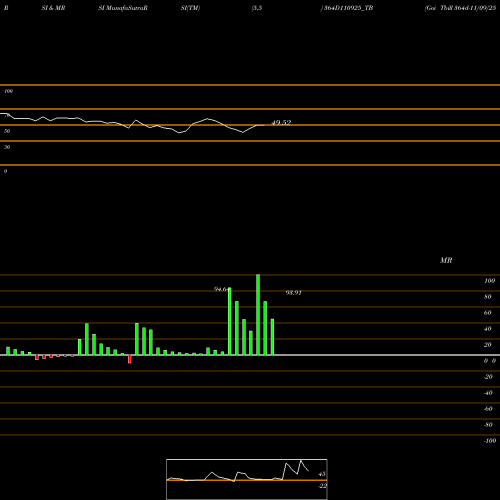Click the "SI(TM)" header label
The image size is (500, 500).
pos(191,8)
